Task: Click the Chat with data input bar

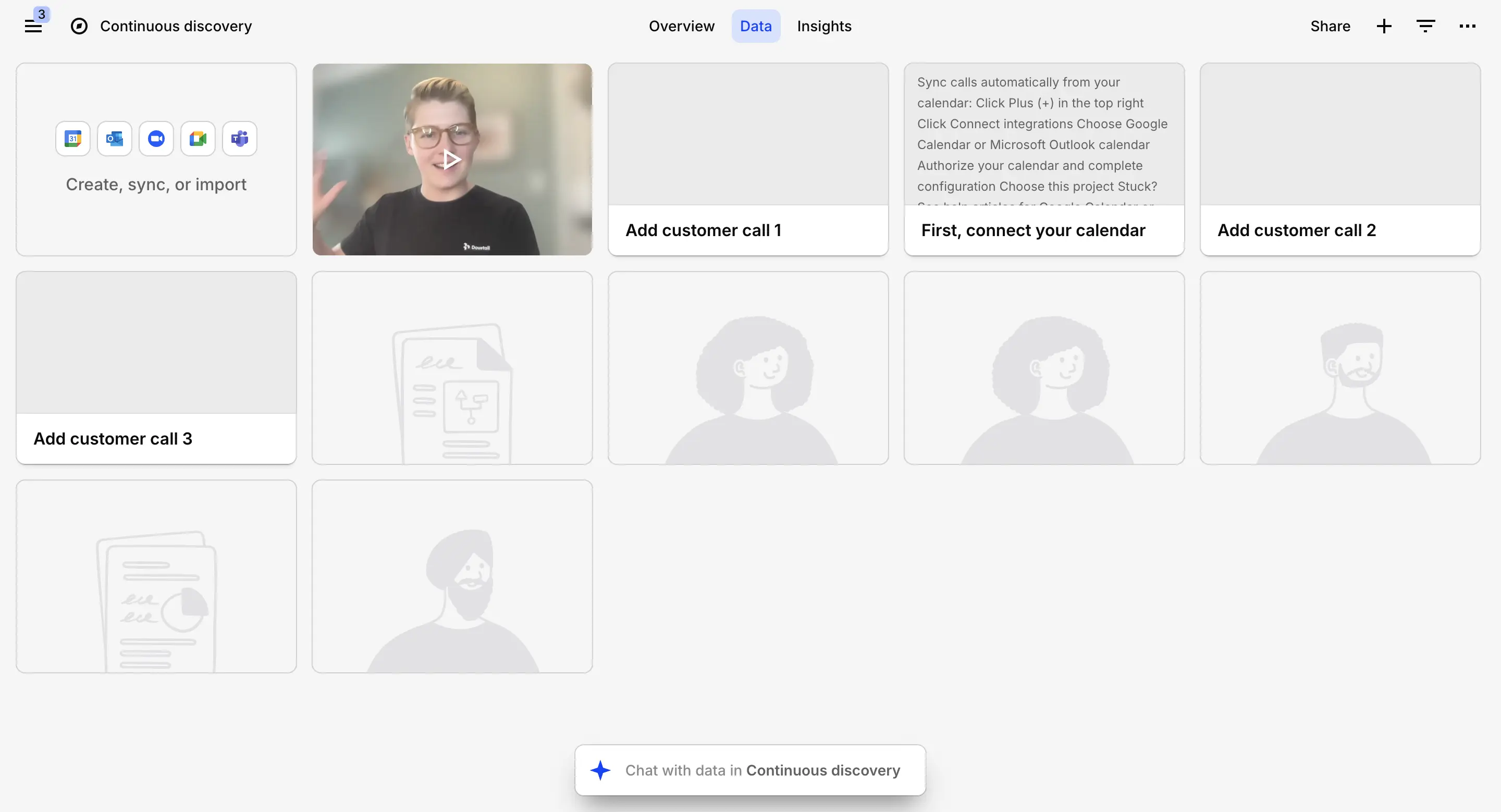Action: click(750, 769)
